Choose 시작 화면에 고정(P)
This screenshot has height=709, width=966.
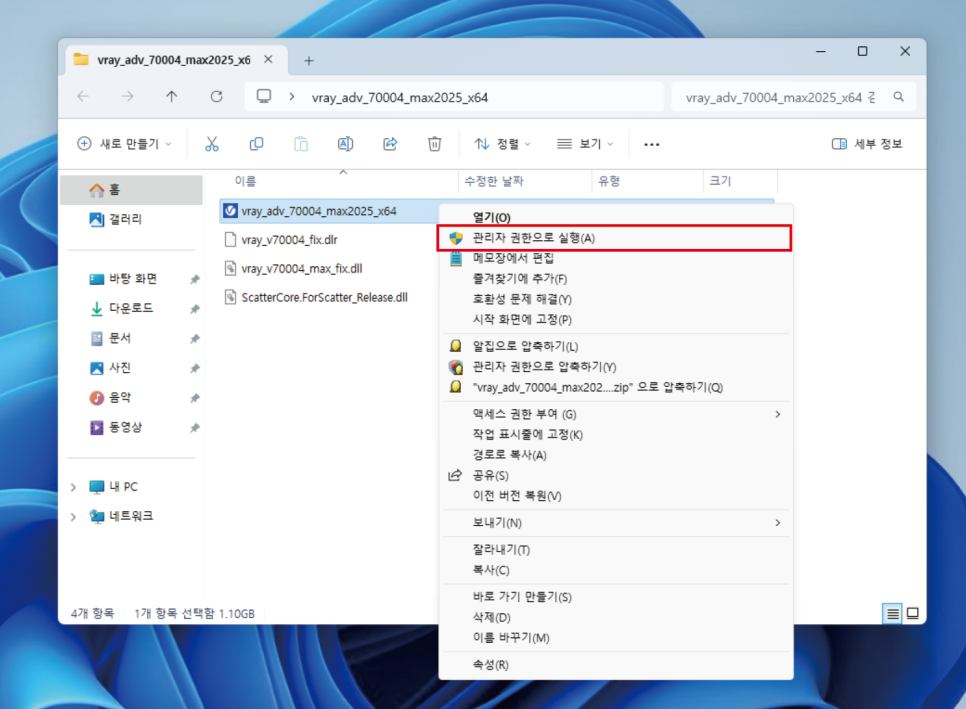615,319
